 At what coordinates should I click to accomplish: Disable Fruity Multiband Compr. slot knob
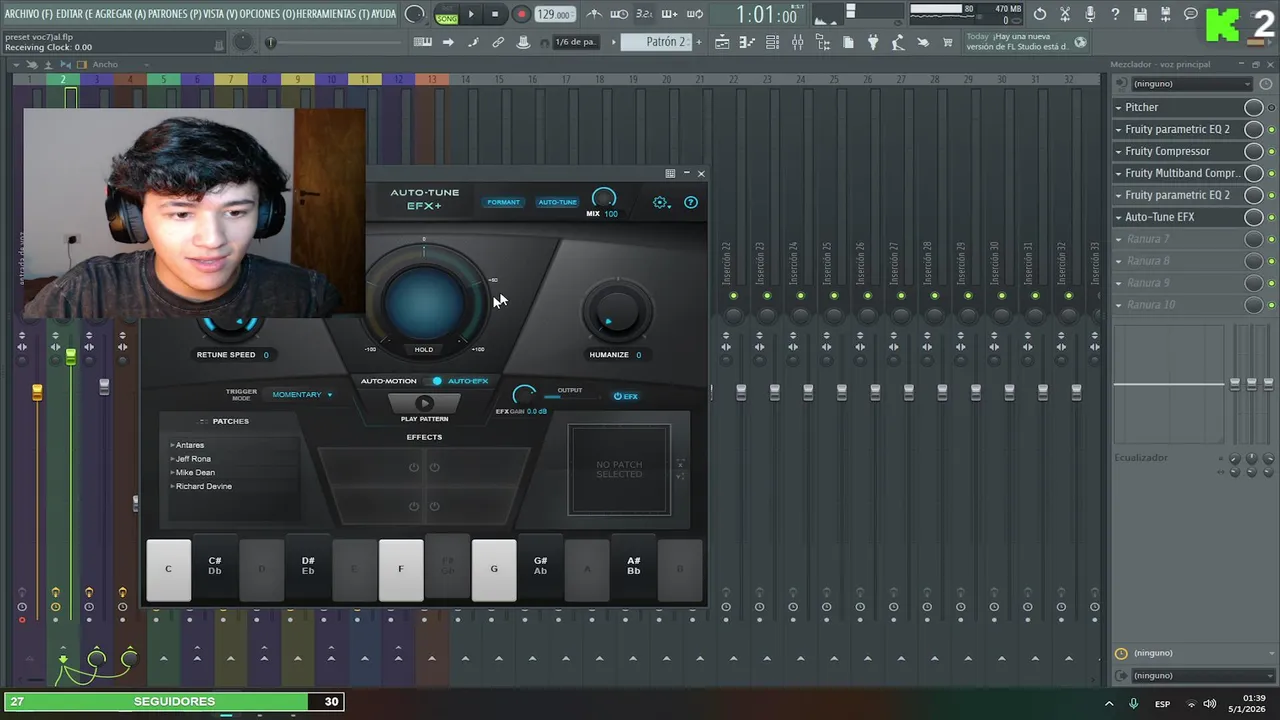[x=1253, y=173]
